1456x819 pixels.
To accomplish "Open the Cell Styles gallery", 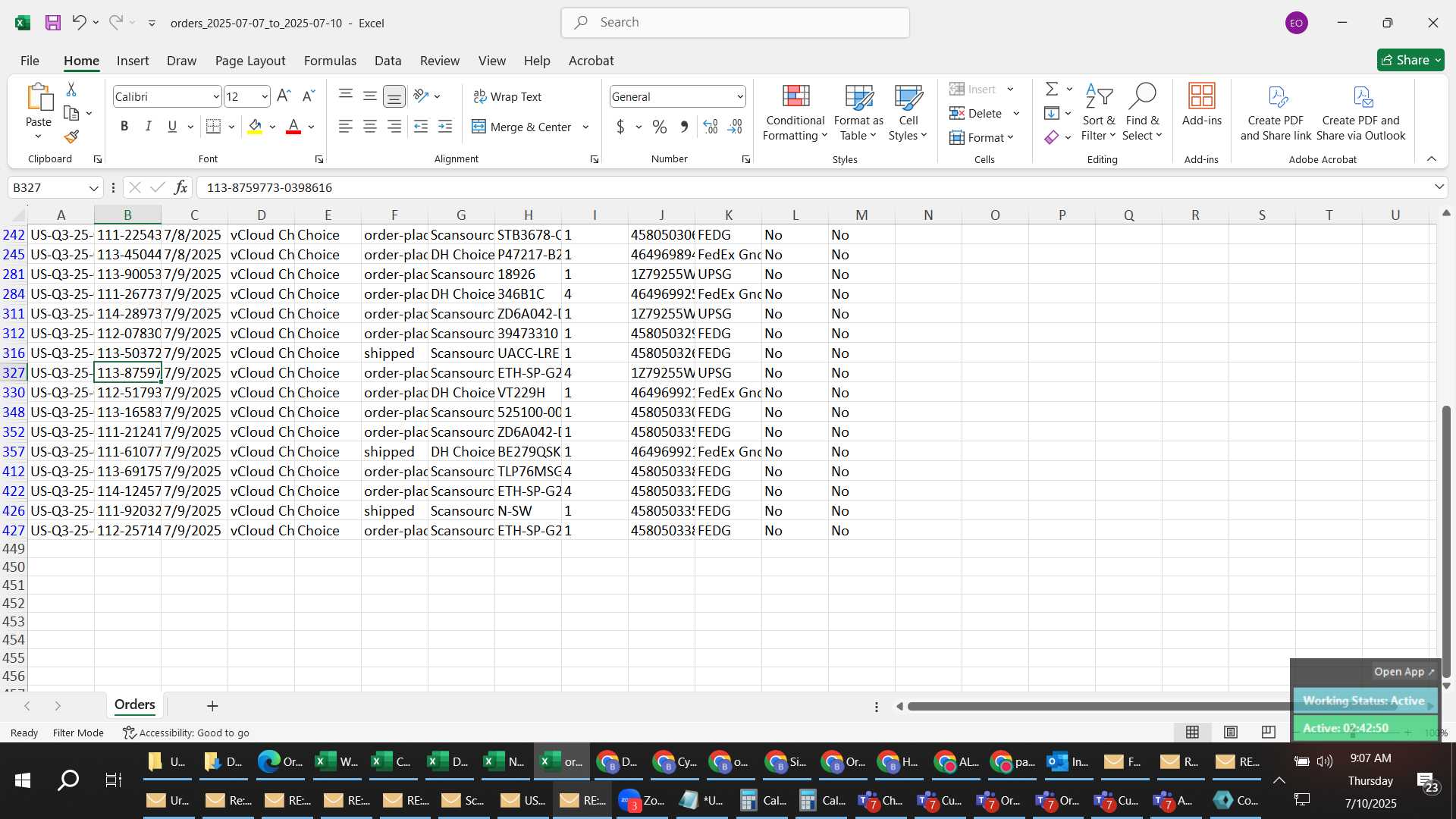I will pyautogui.click(x=908, y=112).
